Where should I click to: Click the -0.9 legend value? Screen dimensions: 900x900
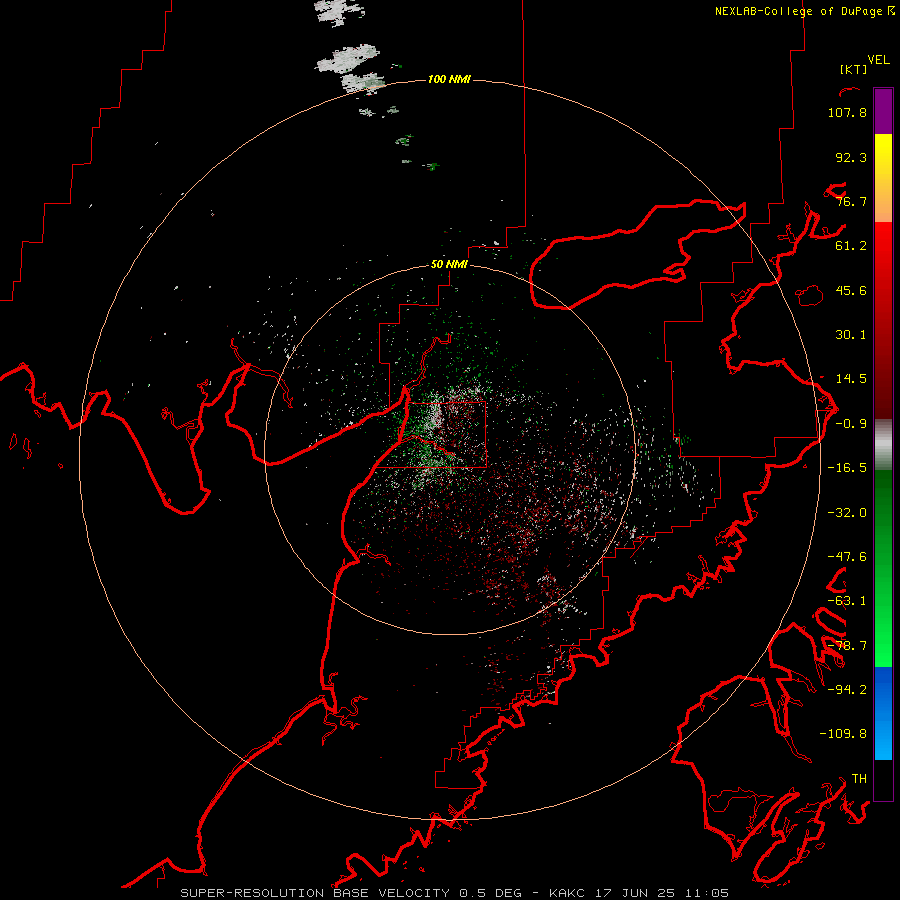tap(851, 424)
